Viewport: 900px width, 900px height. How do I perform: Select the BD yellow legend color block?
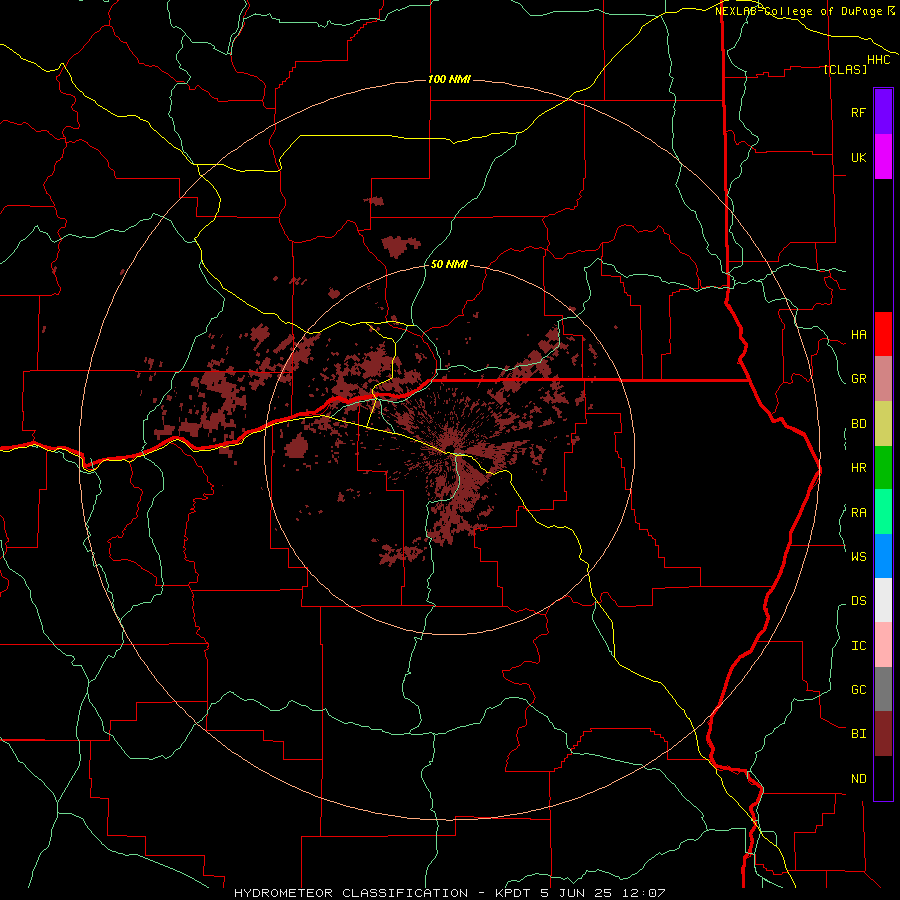[x=883, y=424]
